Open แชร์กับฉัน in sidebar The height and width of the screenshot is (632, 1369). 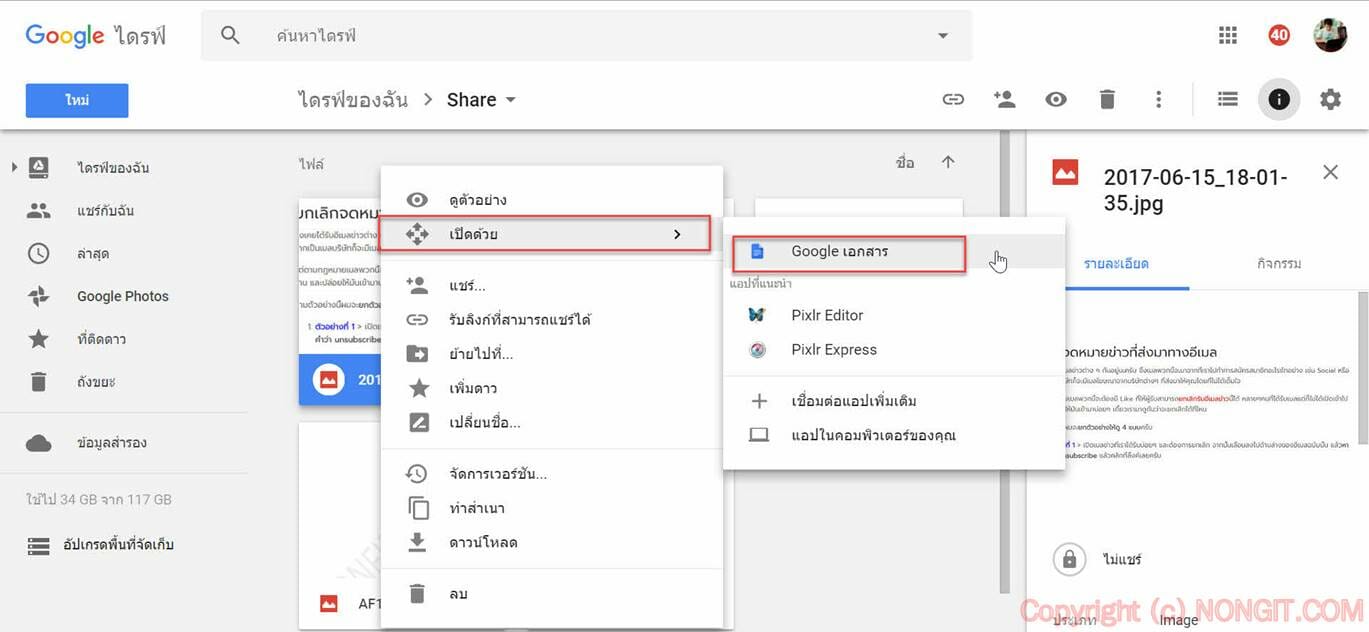click(x=105, y=211)
